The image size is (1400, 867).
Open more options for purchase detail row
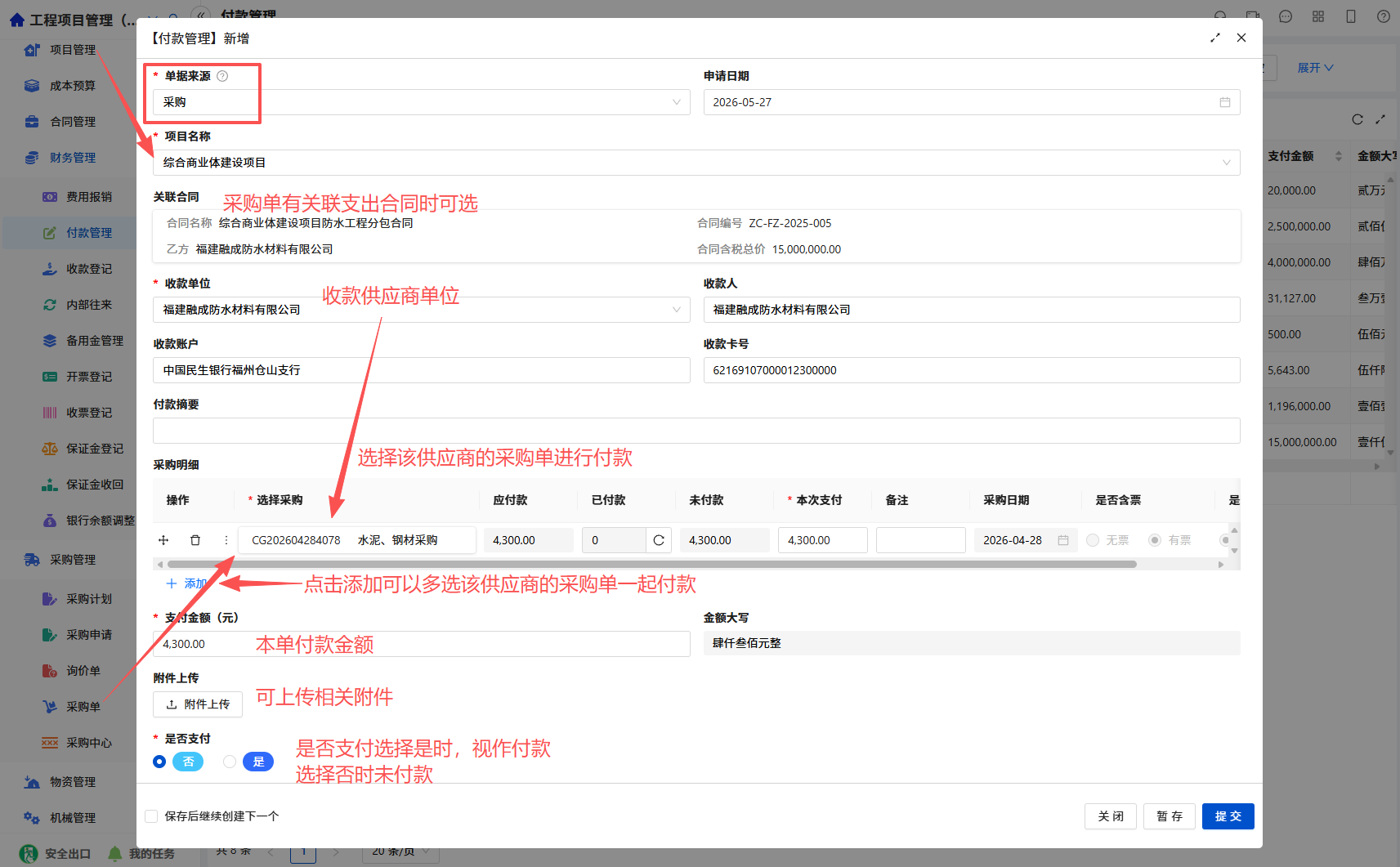226,540
